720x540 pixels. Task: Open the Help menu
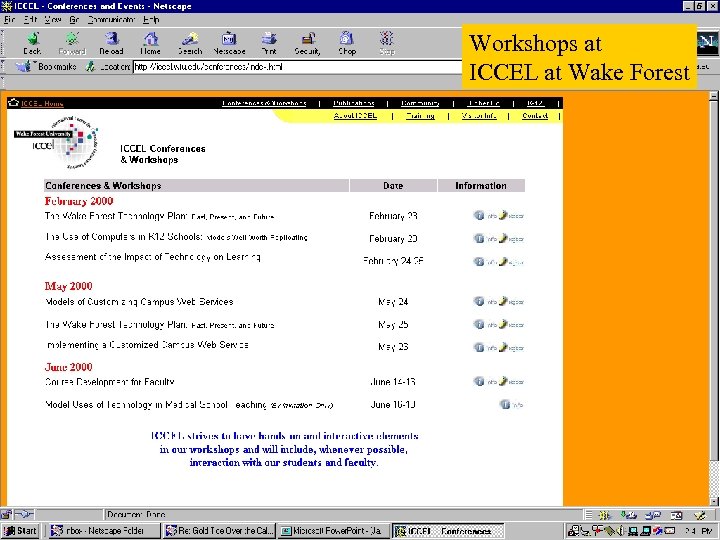coord(151,20)
